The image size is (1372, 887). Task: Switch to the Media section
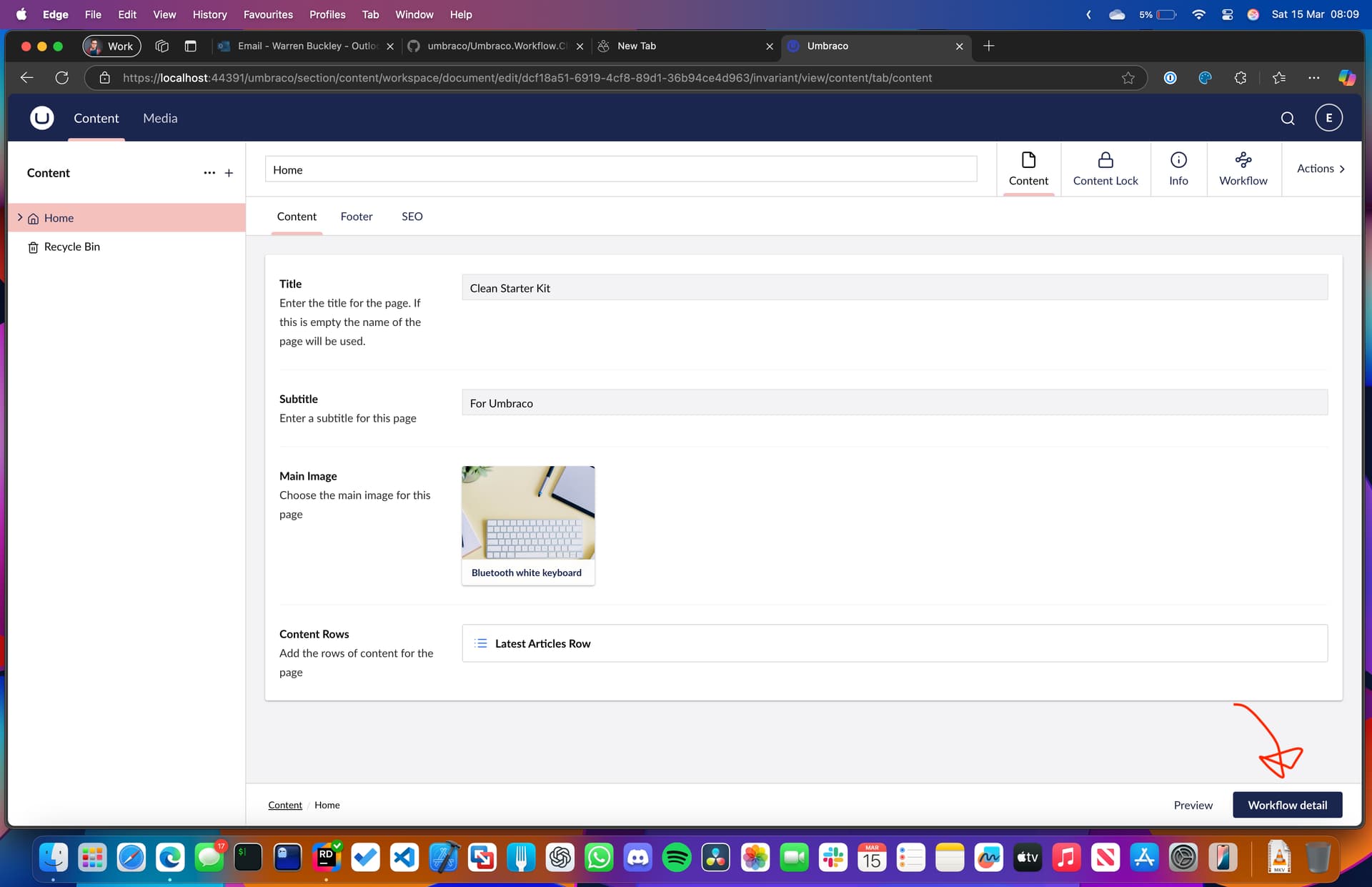160,119
